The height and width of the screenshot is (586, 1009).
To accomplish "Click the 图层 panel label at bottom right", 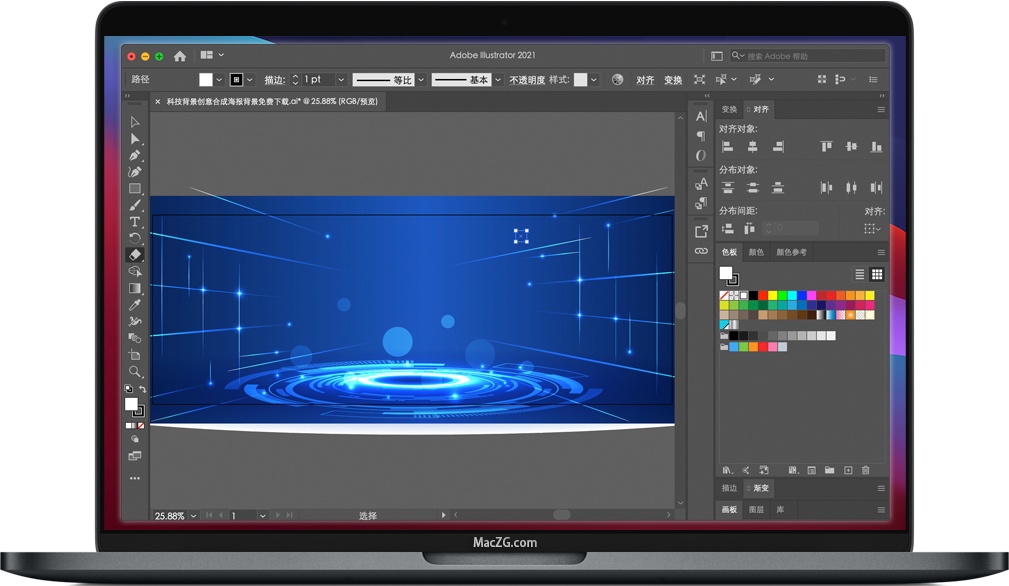I will click(x=758, y=510).
